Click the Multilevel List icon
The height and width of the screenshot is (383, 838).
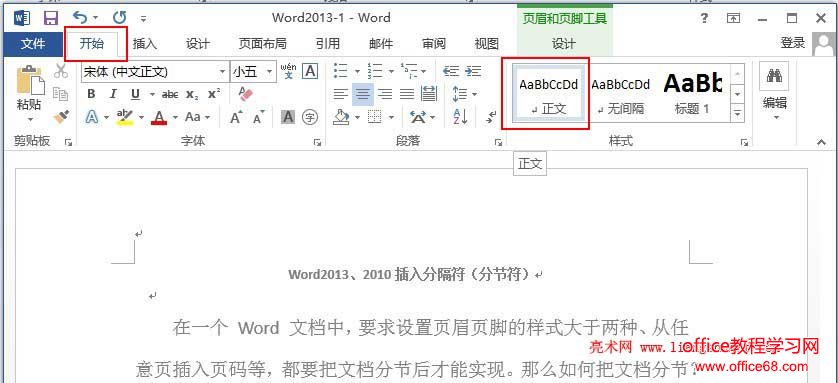click(409, 71)
